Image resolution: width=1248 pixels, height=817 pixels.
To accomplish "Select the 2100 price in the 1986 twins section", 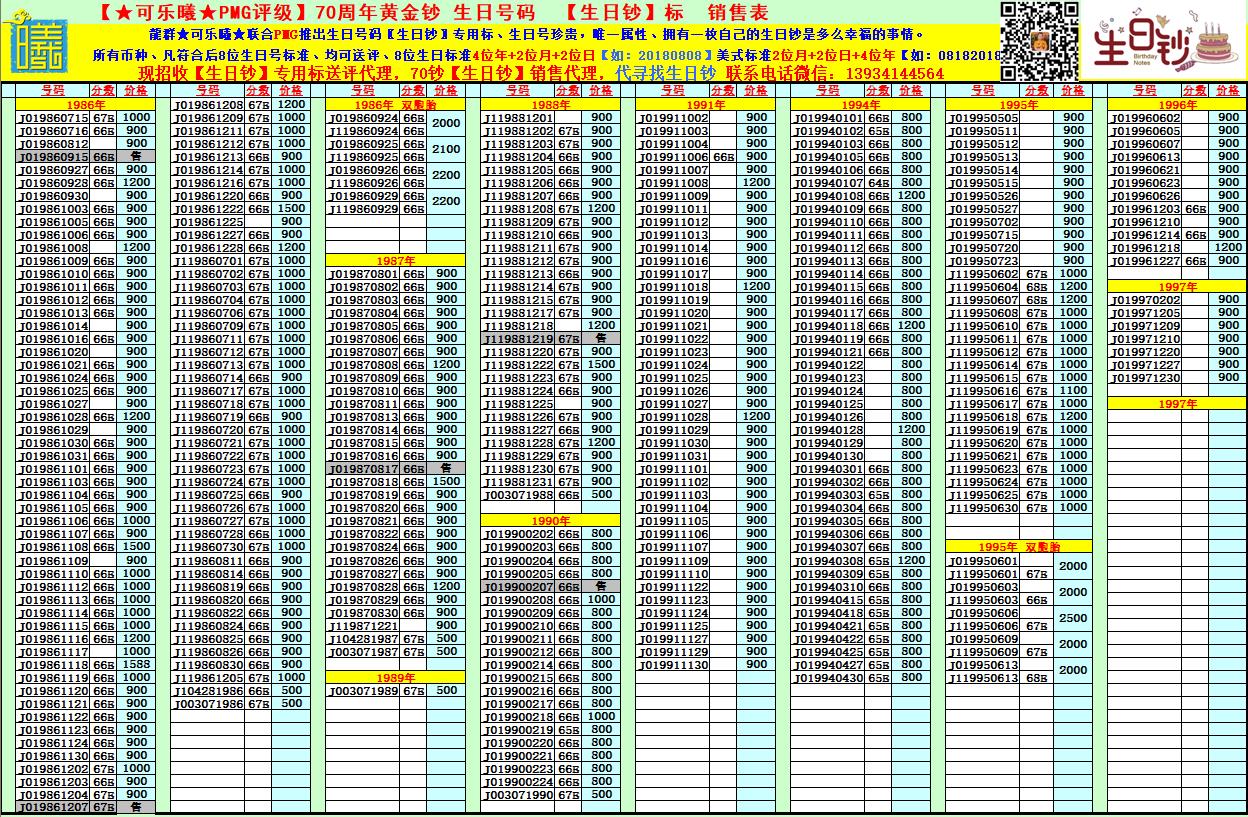I will (446, 150).
